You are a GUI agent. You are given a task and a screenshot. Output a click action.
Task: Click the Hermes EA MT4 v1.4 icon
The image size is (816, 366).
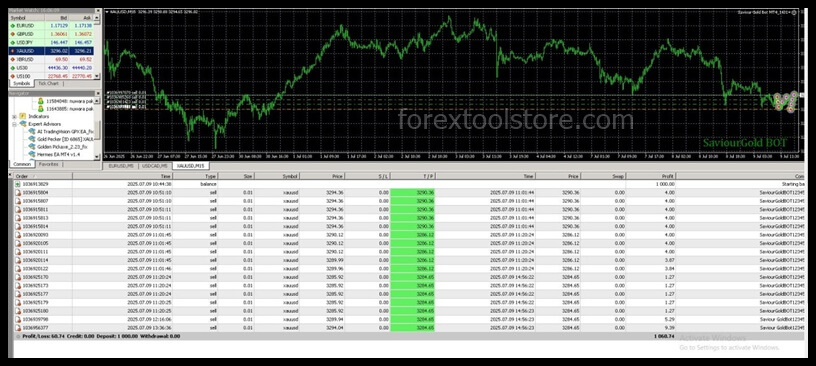coord(32,155)
